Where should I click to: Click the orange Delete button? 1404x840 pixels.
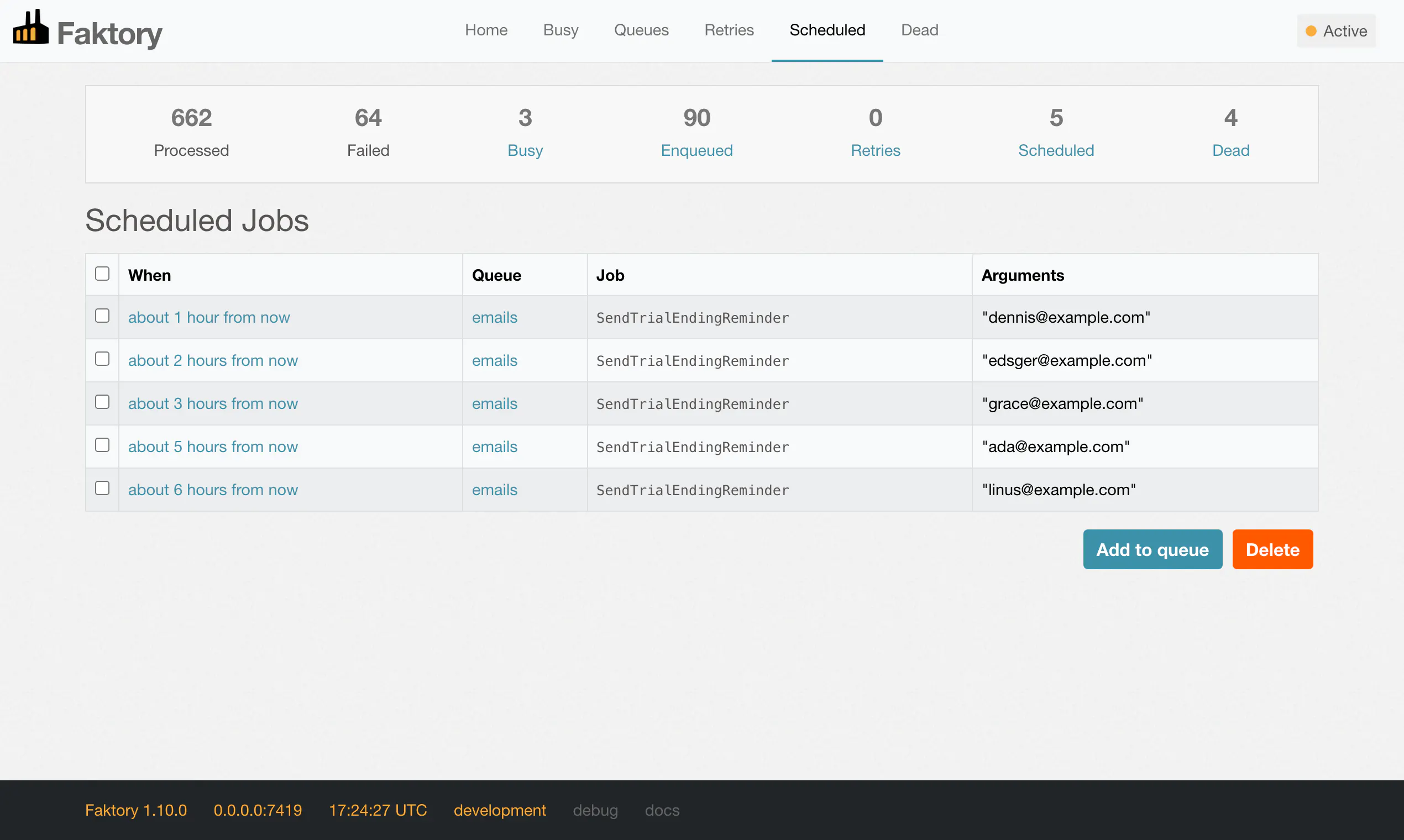coord(1272,550)
